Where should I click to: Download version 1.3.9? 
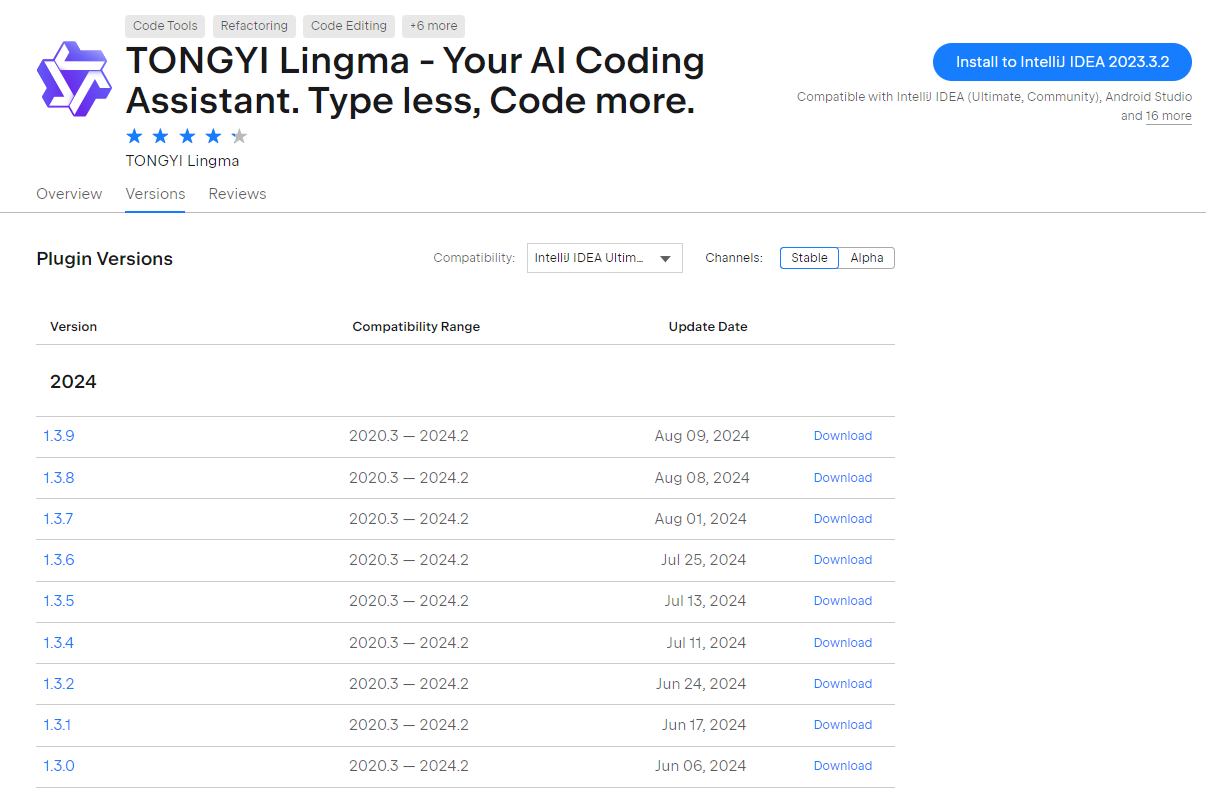click(x=842, y=436)
